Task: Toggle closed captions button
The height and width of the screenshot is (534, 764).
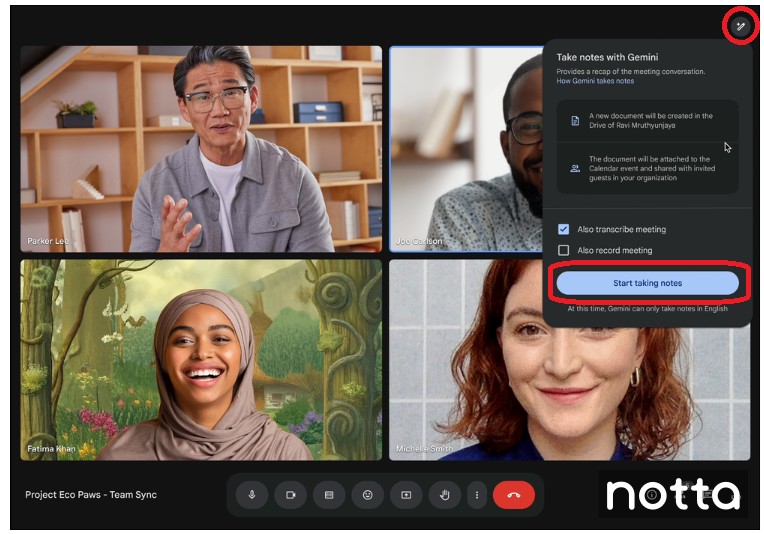Action: [x=329, y=494]
